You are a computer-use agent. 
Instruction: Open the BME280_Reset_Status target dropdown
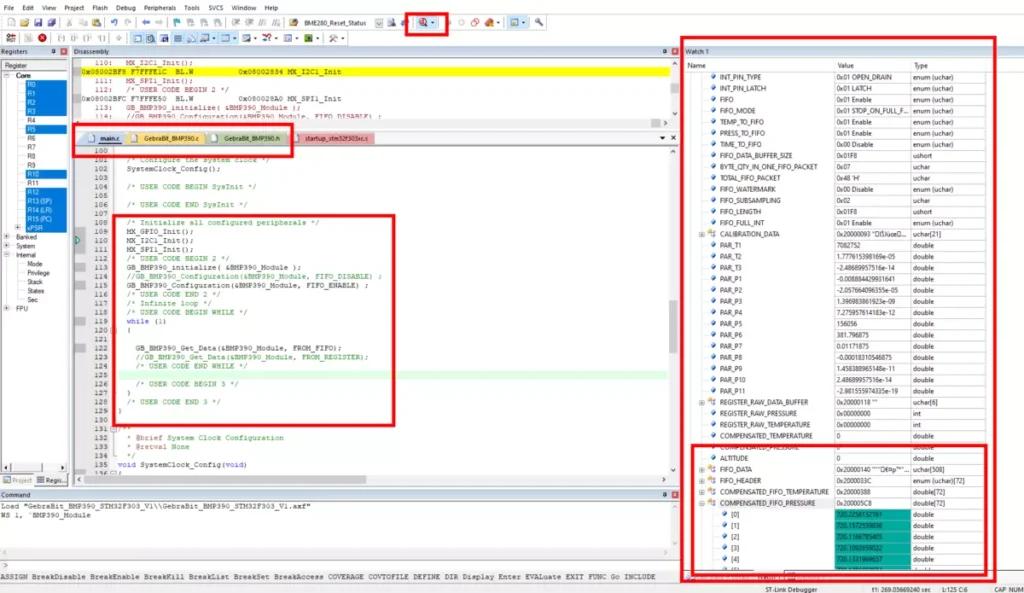pos(379,23)
